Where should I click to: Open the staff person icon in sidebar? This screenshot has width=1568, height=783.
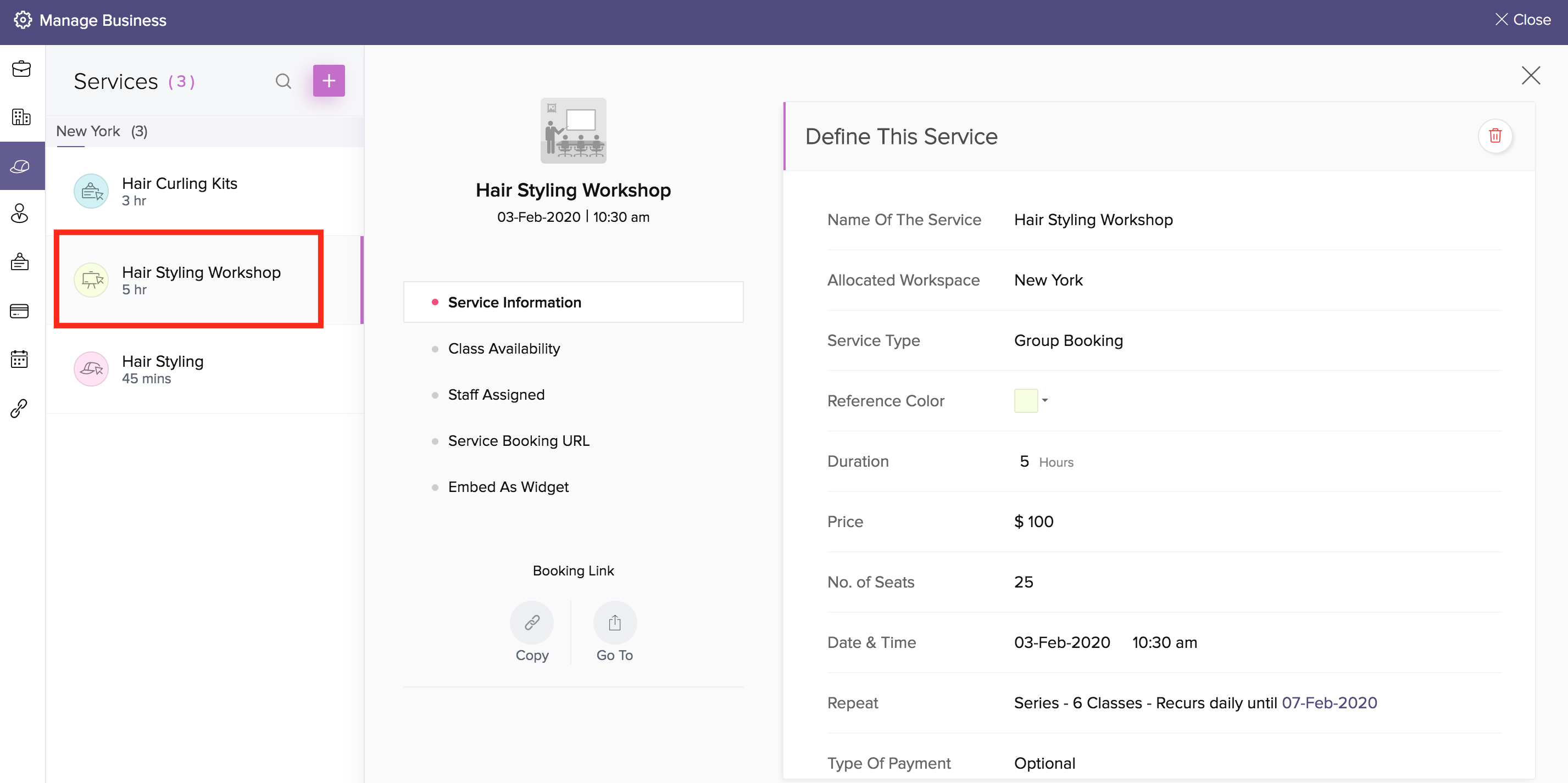click(20, 214)
